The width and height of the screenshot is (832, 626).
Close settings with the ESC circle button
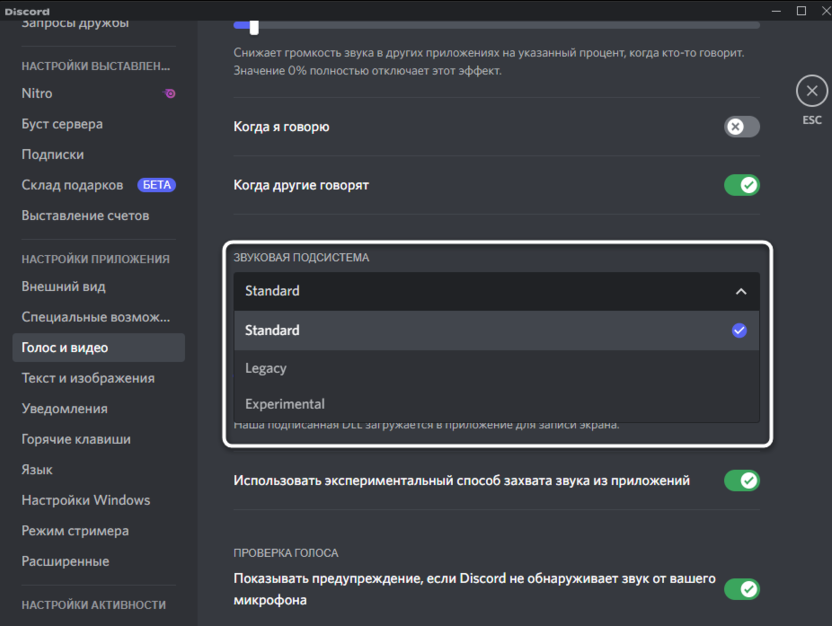pyautogui.click(x=811, y=91)
